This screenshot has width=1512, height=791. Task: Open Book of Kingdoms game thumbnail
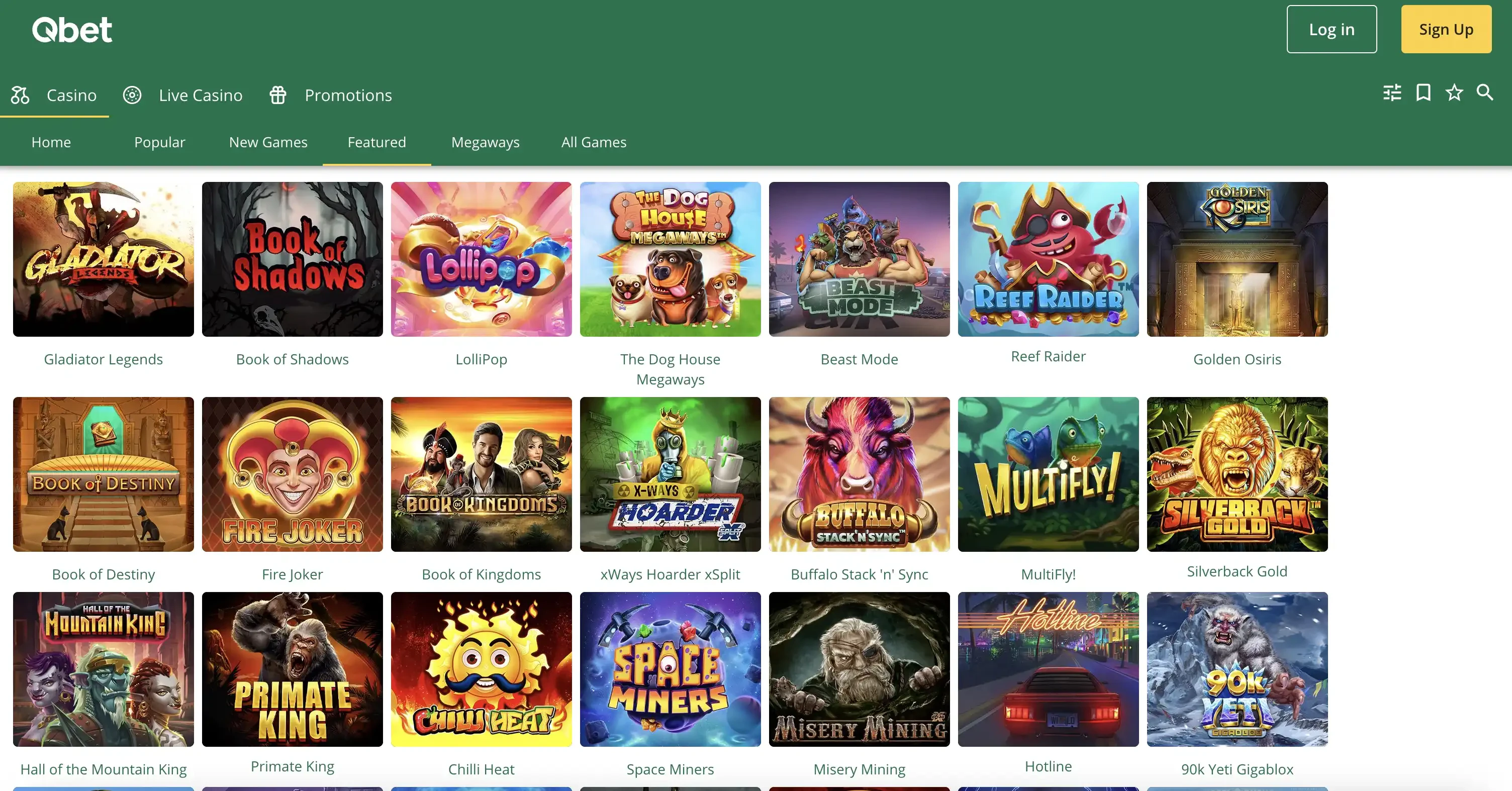coord(482,474)
